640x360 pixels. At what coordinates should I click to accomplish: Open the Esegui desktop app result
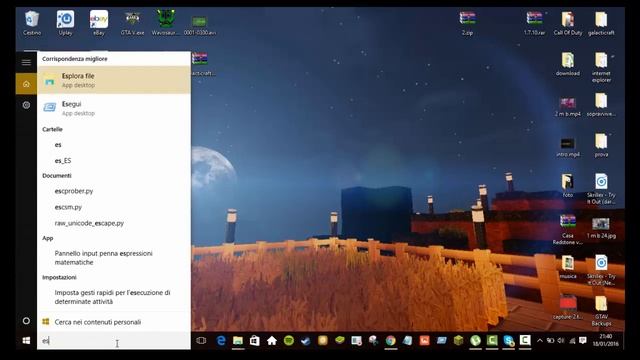pos(113,108)
